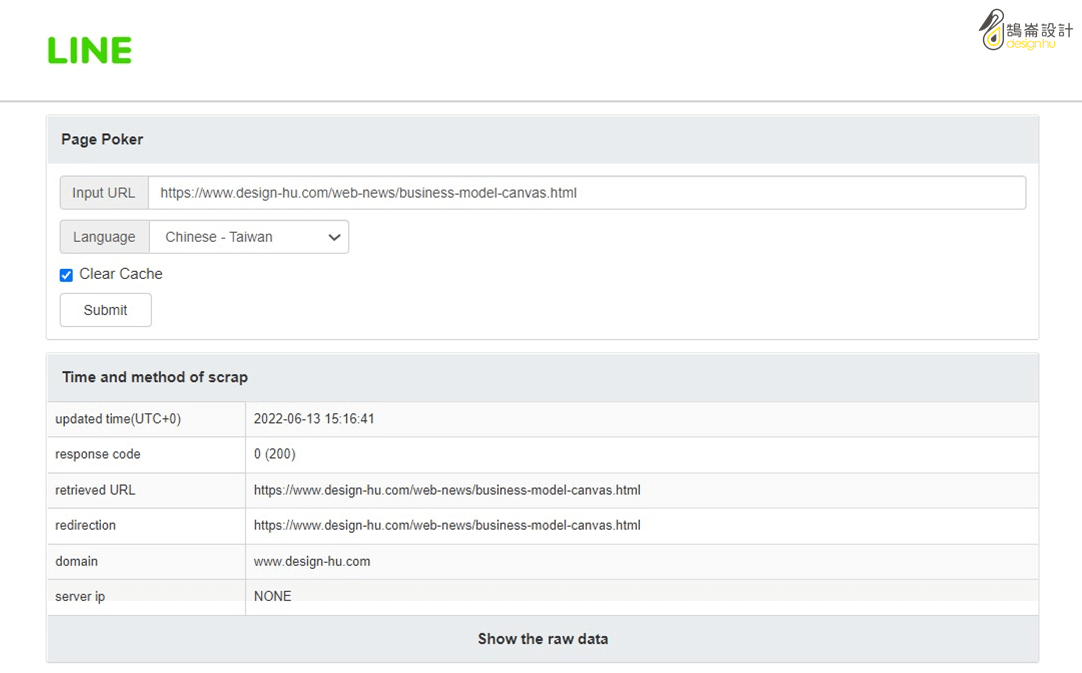
Task: Click the response code value 0 (200)
Action: [x=275, y=454]
